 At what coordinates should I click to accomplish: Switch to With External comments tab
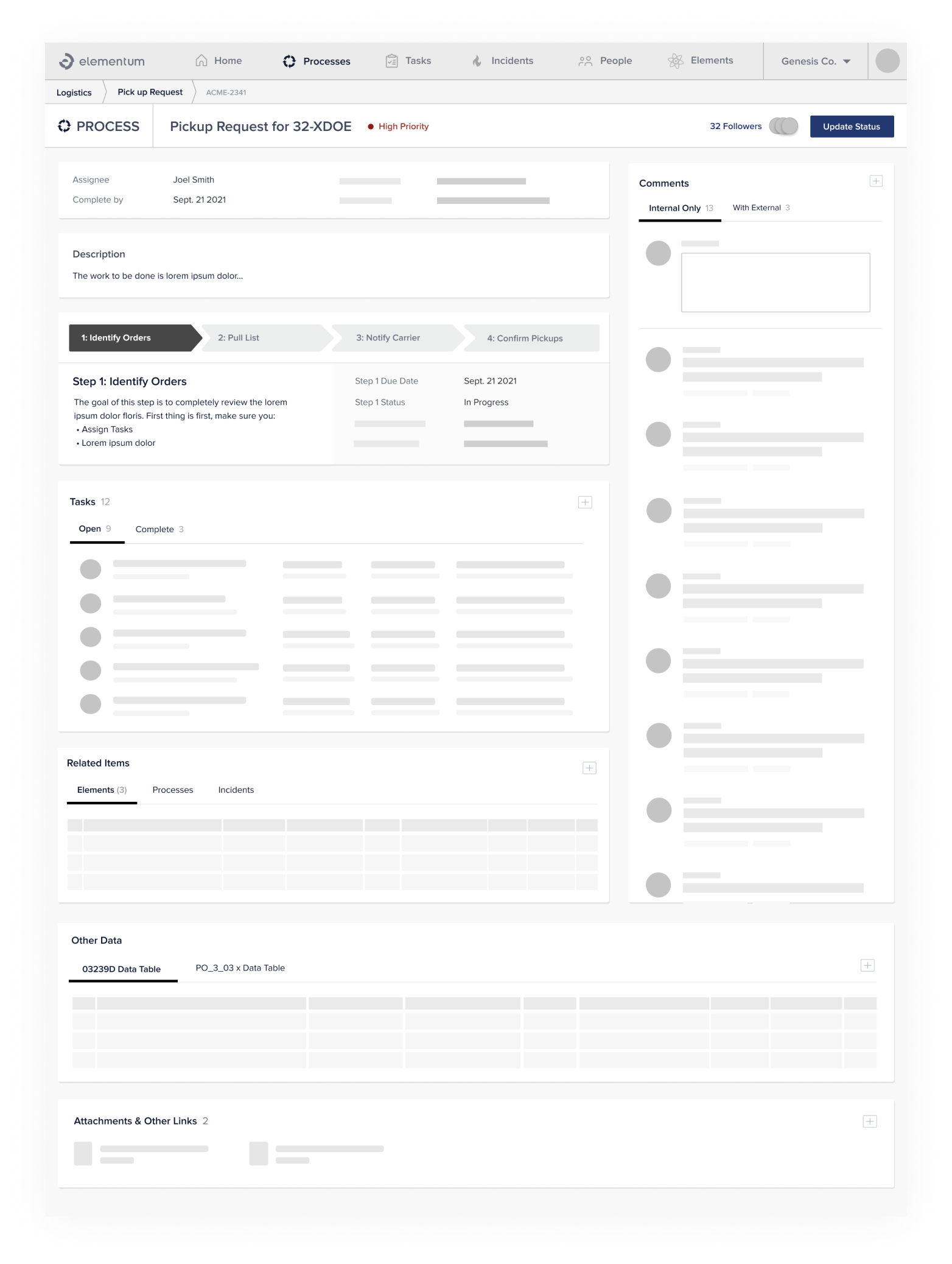[x=761, y=208]
